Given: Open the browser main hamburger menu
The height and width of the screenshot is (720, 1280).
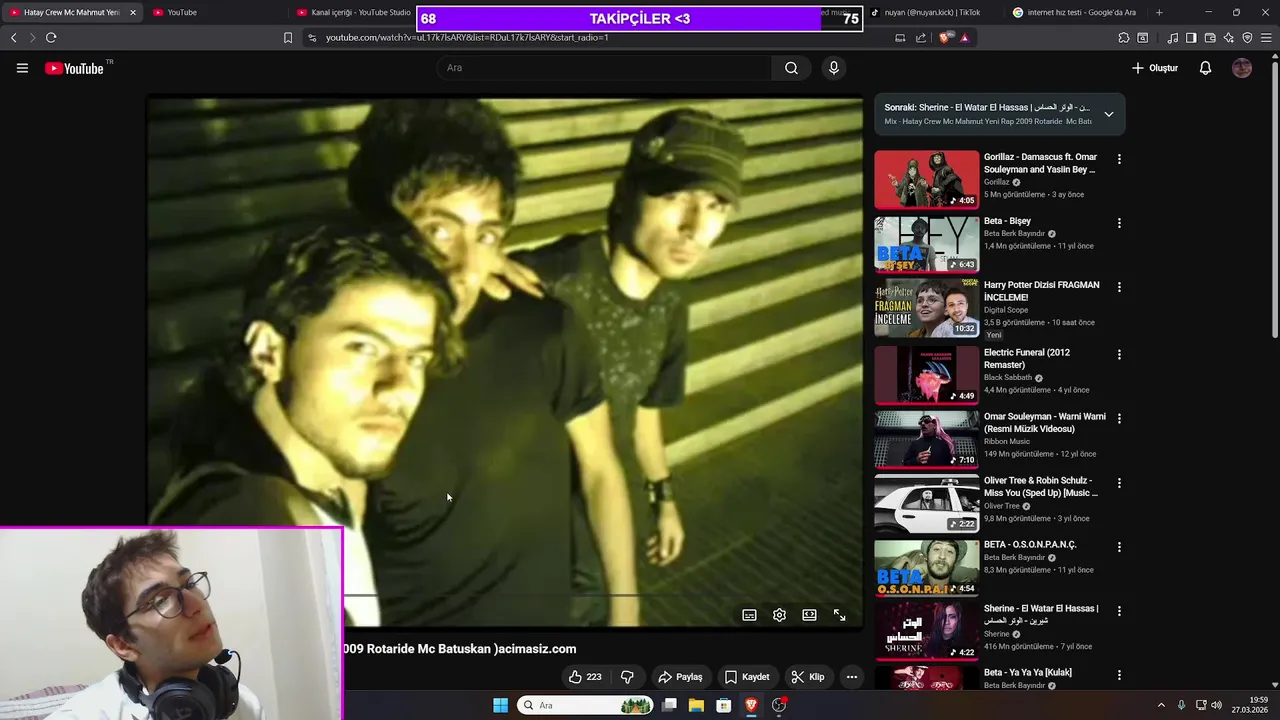Looking at the screenshot, I should pos(1267,38).
